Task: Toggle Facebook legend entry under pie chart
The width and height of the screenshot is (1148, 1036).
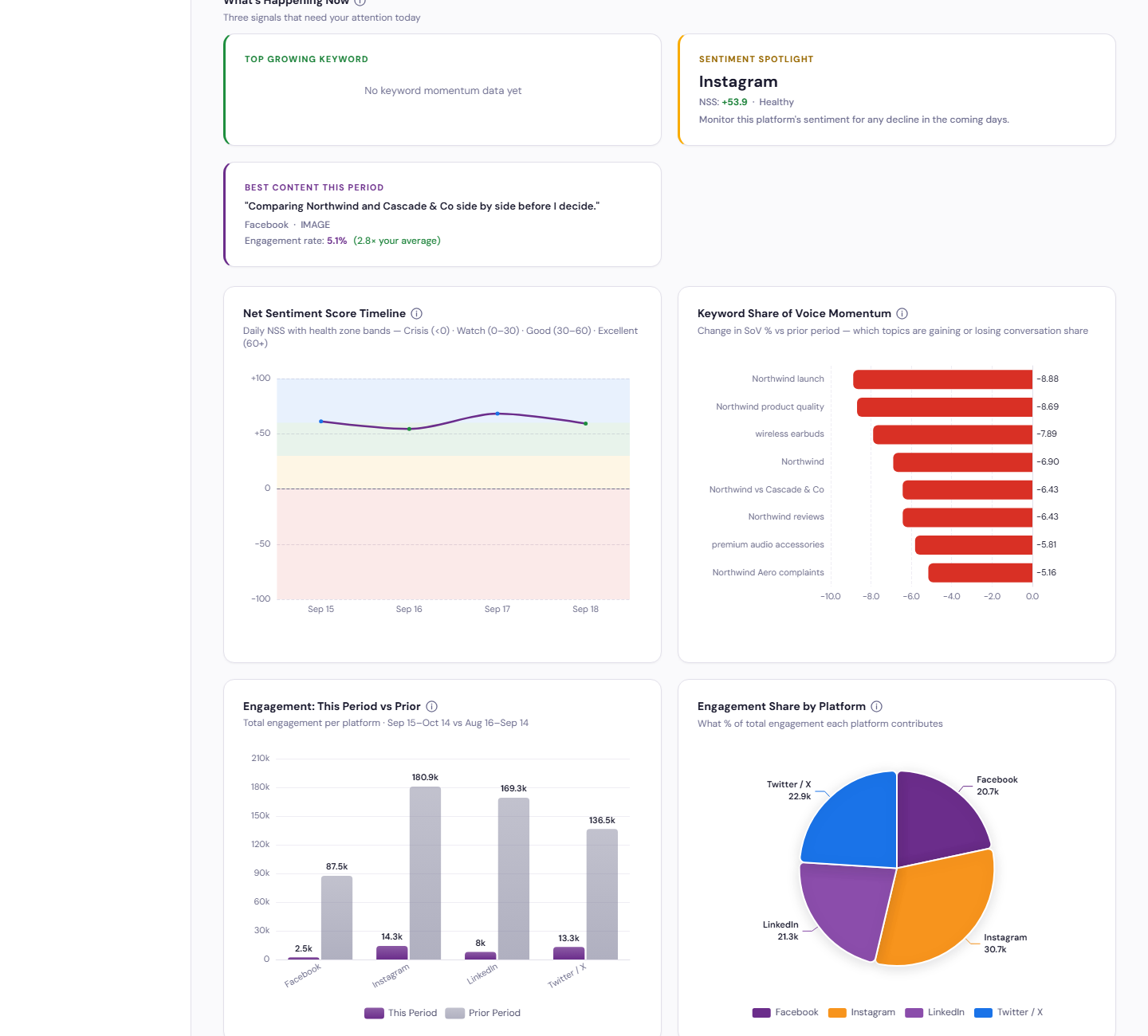Action: coord(785,1013)
